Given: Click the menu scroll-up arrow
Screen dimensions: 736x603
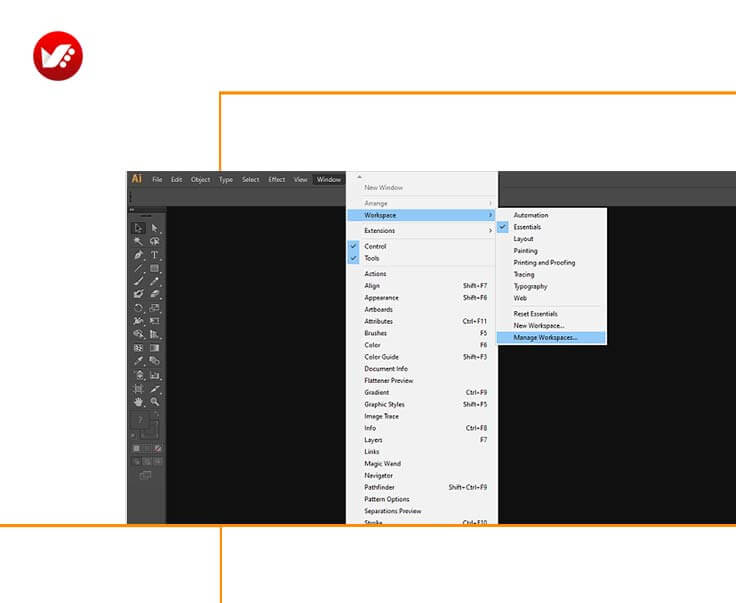Looking at the screenshot, I should point(360,177).
